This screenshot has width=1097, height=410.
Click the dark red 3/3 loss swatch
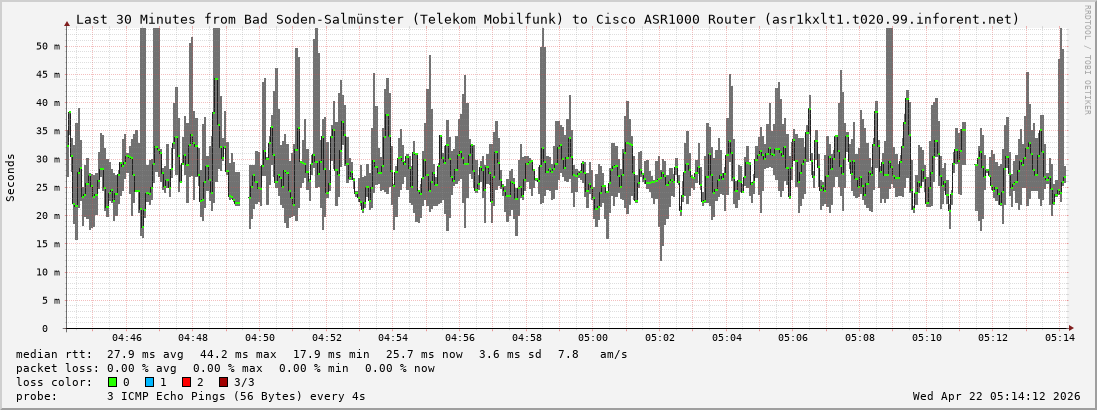pyautogui.click(x=223, y=382)
